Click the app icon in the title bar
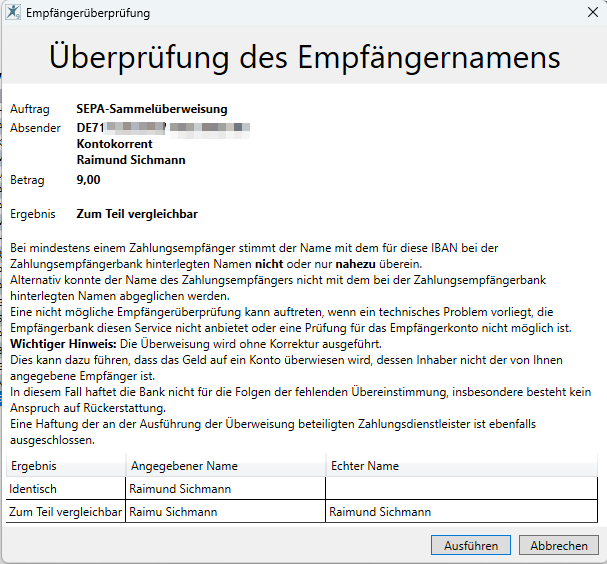This screenshot has width=607, height=564. coord(13,13)
